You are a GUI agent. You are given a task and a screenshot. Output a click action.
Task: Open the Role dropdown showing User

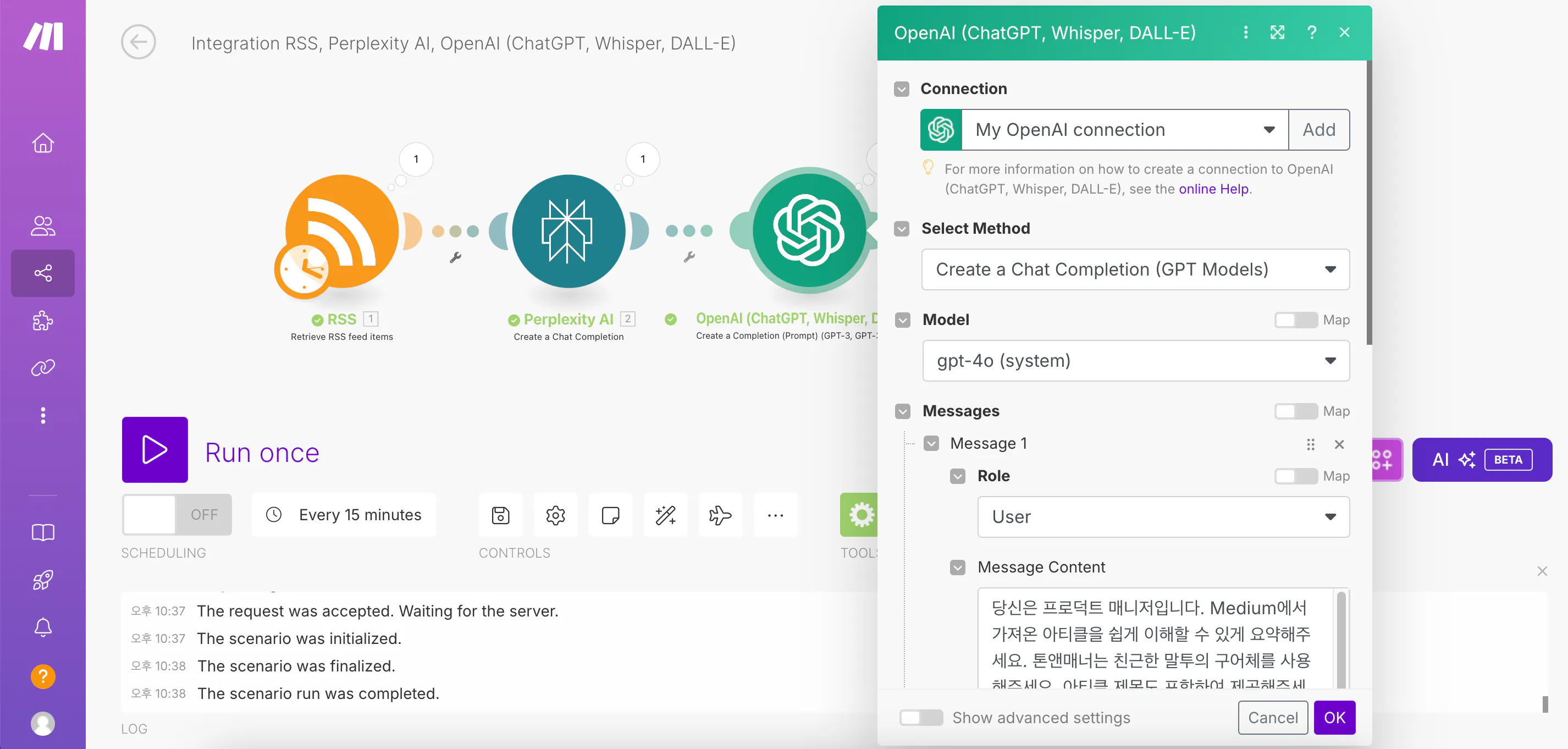[x=1163, y=516]
